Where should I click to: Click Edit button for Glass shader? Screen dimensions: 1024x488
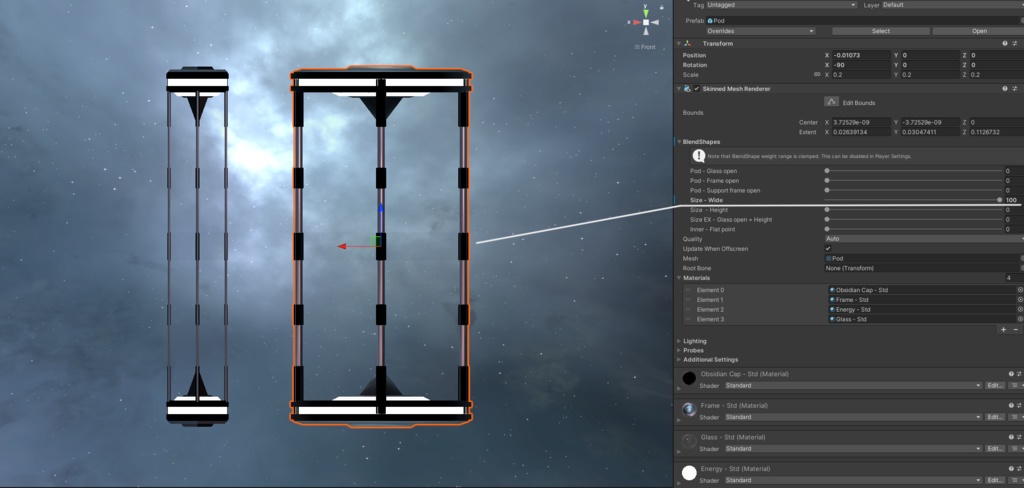(995, 448)
